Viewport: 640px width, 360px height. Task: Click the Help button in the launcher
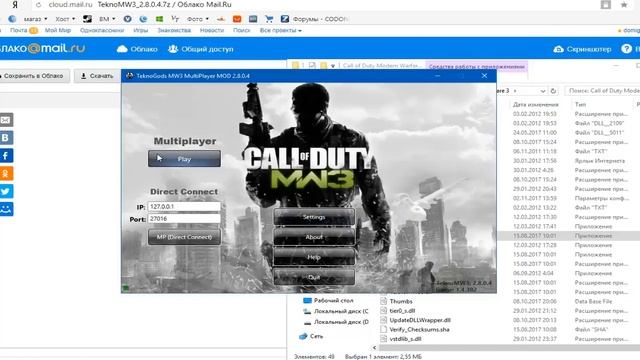click(314, 257)
